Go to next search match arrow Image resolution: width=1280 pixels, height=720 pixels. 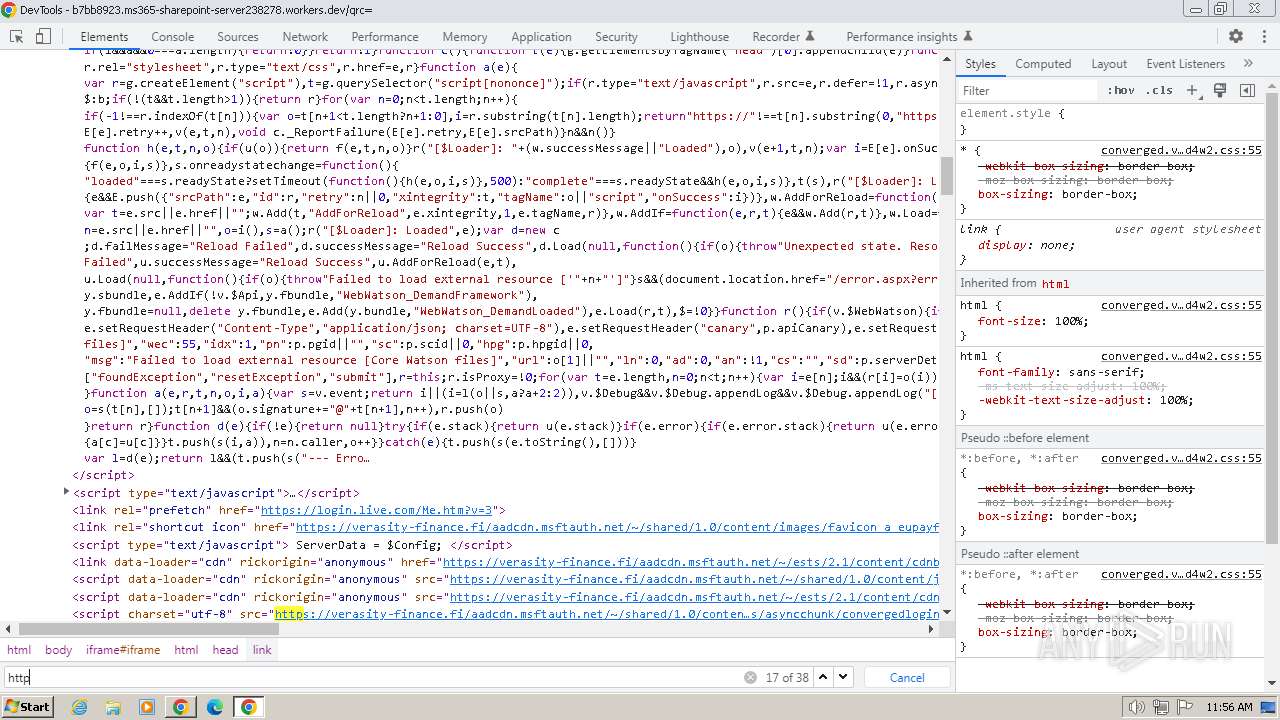click(843, 677)
